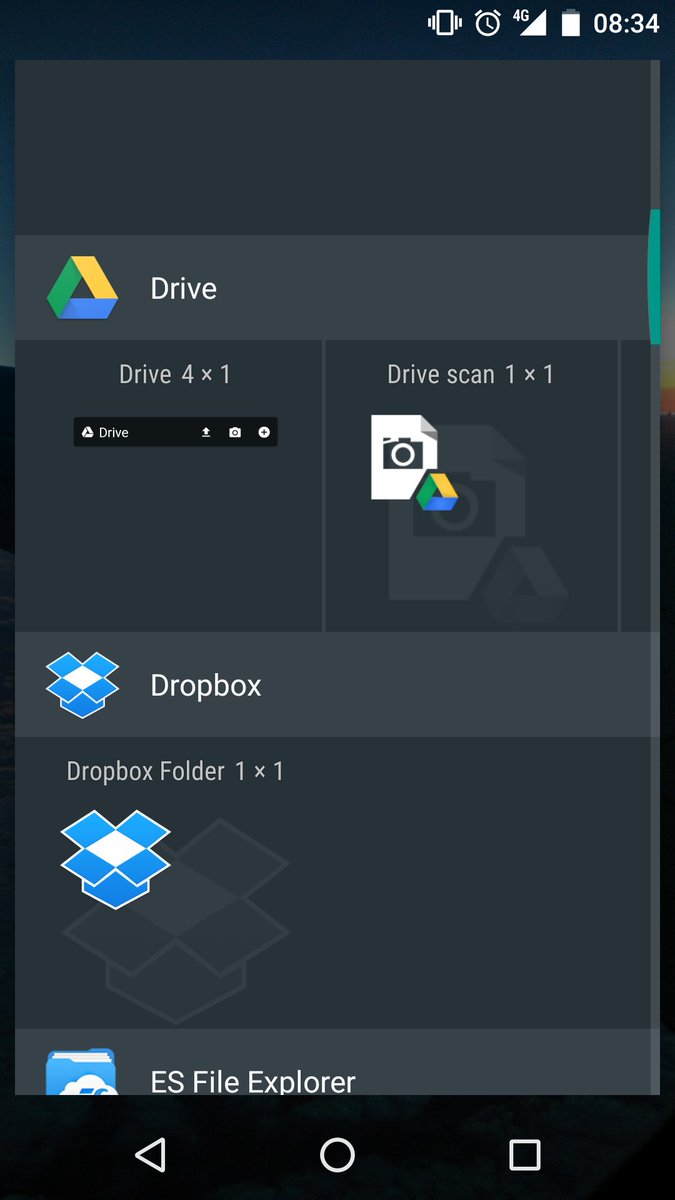Click the 'Drive scan 1 × 1' label
675x1200 pixels.
coord(470,374)
